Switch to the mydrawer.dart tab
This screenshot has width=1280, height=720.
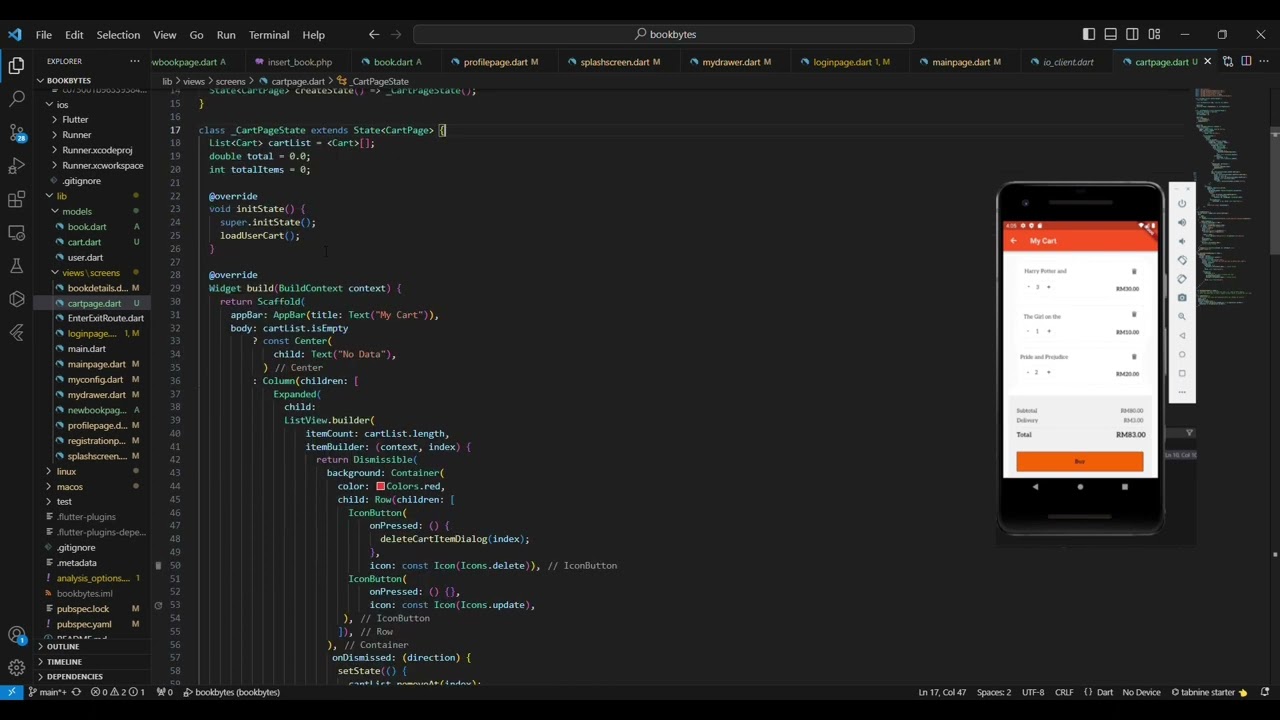731,62
